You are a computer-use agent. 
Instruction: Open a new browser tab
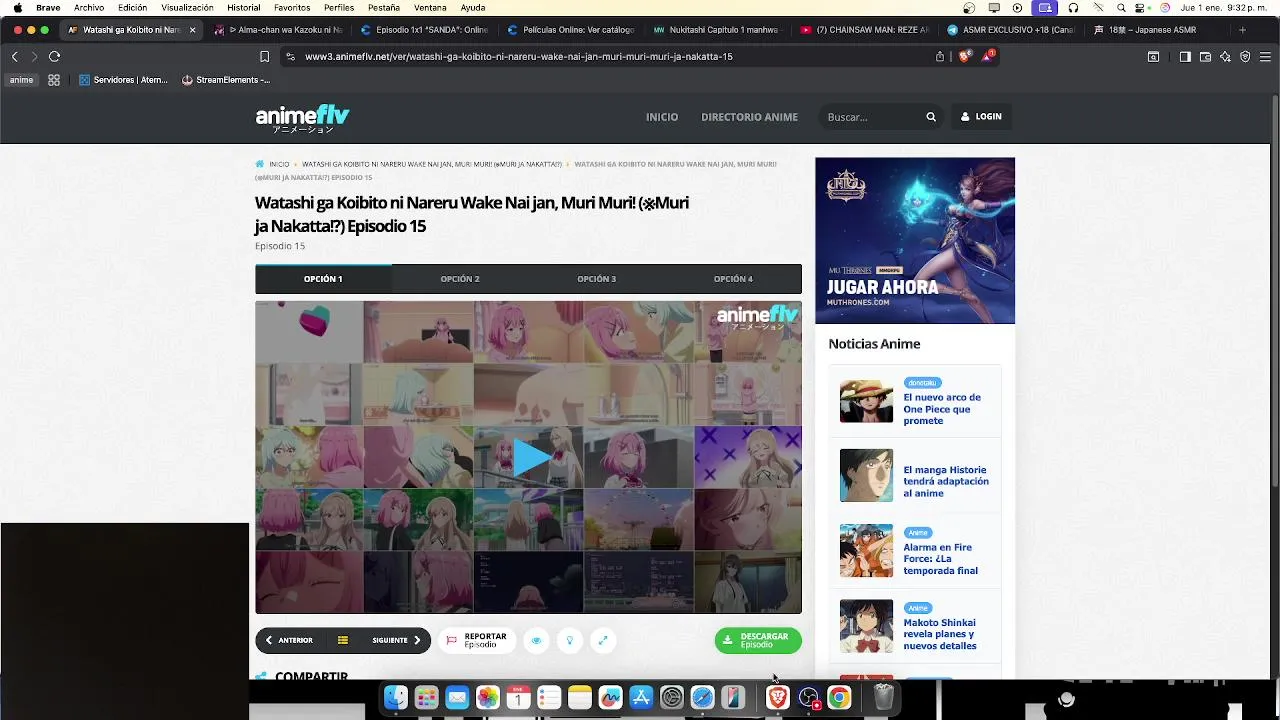pyautogui.click(x=1242, y=30)
